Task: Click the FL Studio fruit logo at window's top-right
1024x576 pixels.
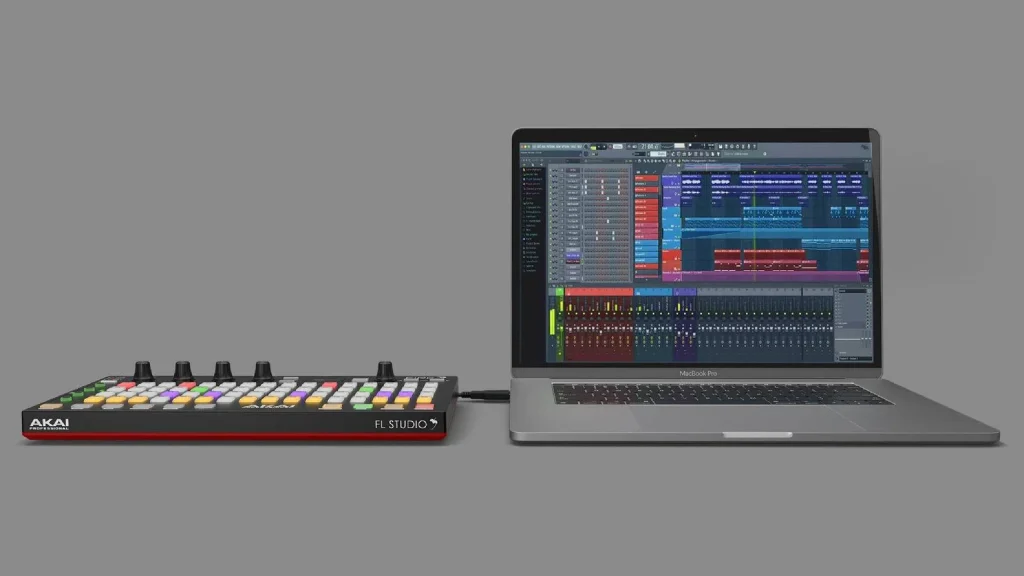Action: [865, 148]
